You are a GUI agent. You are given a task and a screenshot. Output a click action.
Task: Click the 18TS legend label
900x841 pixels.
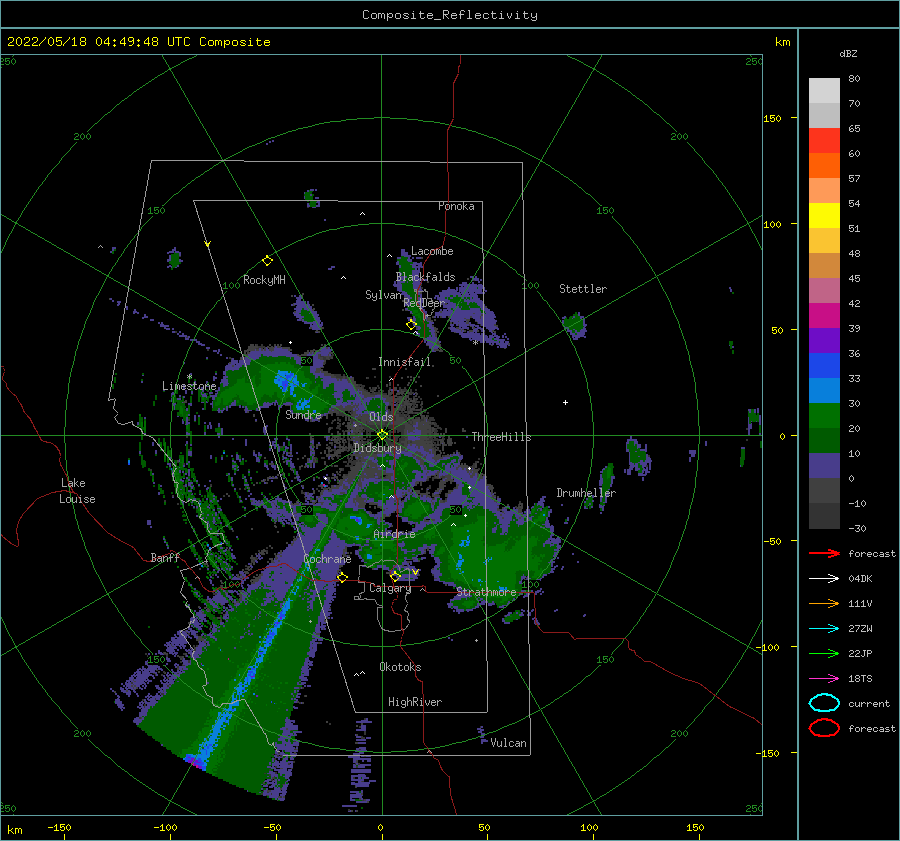coord(860,679)
